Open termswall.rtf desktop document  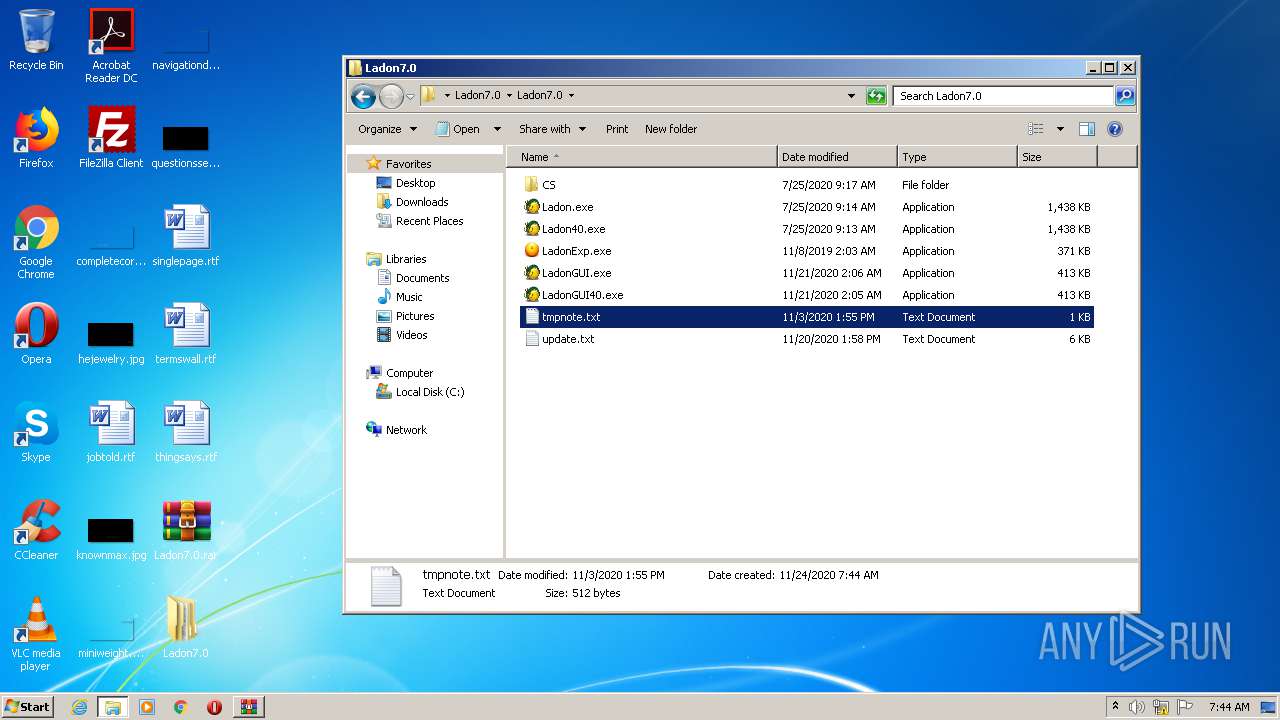click(186, 334)
